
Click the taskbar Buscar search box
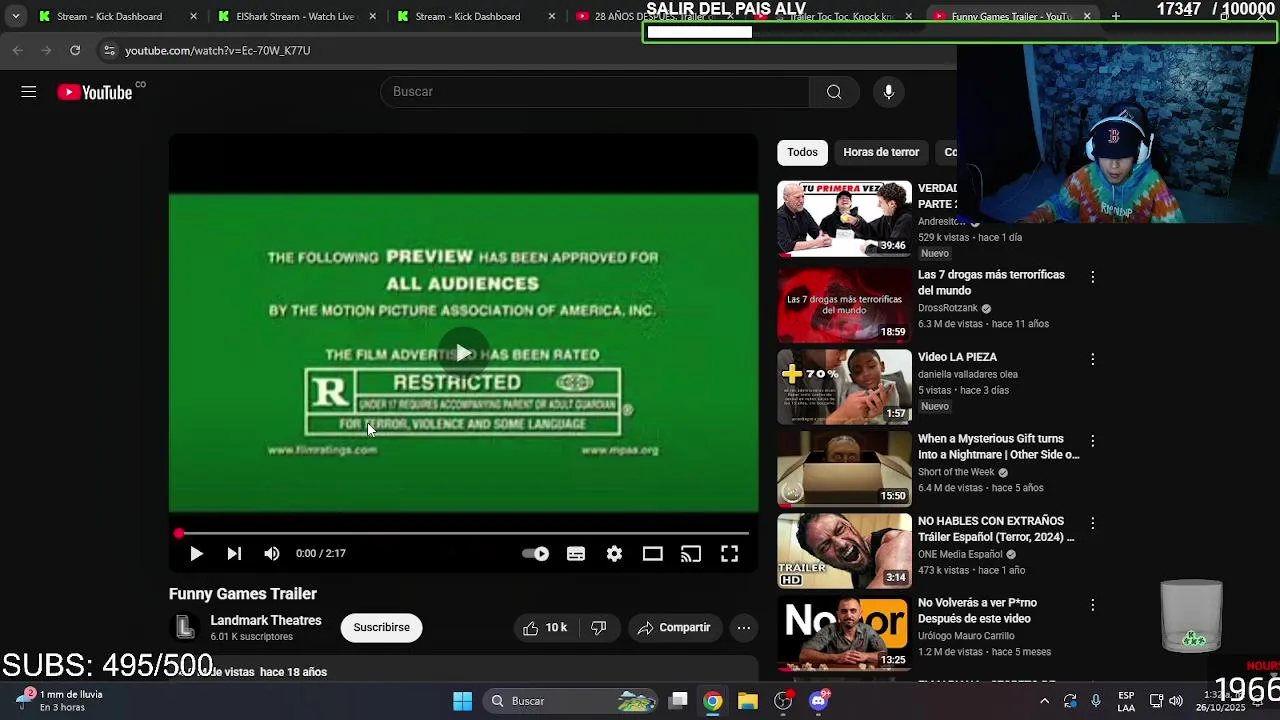click(571, 701)
